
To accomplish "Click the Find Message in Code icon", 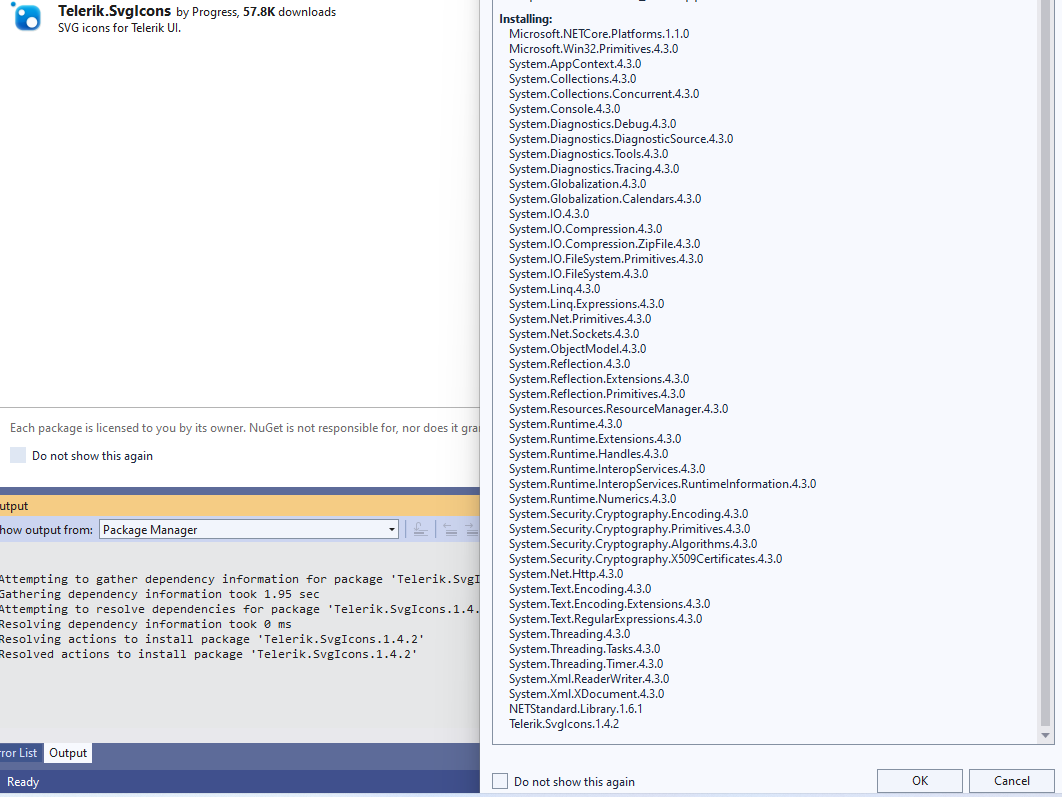I will pos(421,529).
